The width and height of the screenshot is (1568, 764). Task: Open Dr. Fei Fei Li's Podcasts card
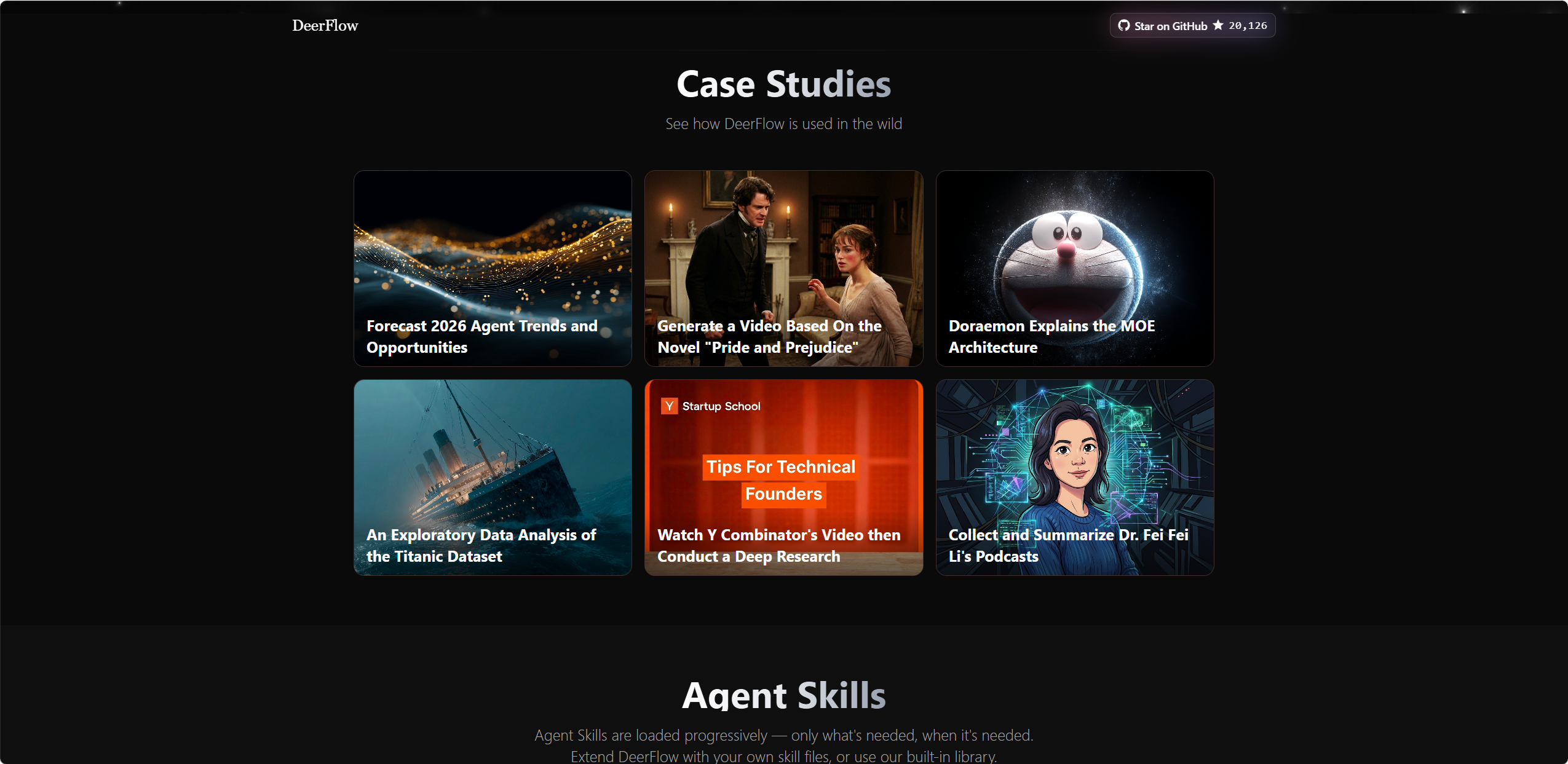(1075, 478)
